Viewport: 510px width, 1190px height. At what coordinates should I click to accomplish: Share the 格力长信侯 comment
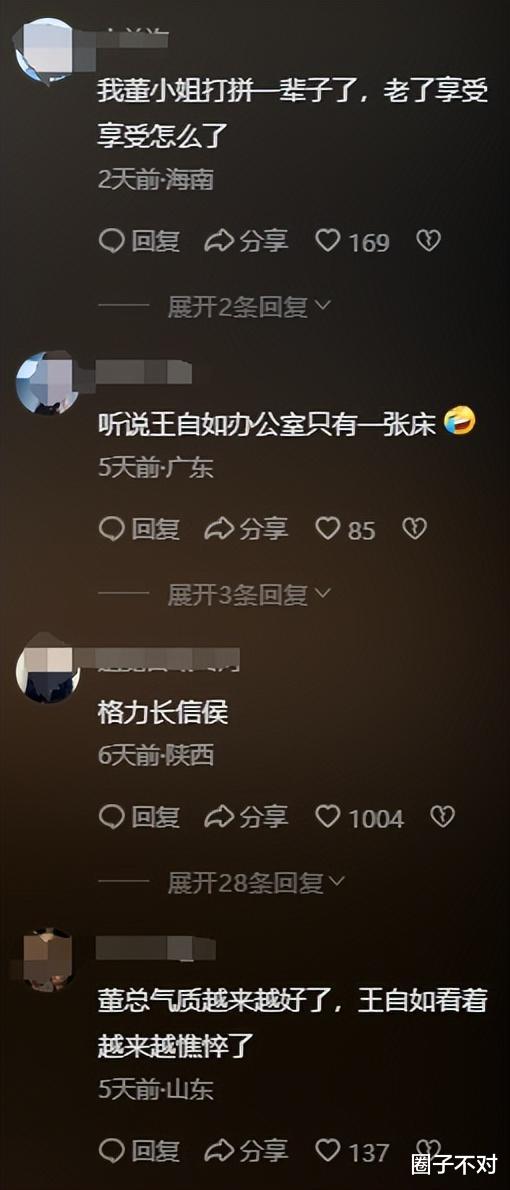tap(247, 817)
